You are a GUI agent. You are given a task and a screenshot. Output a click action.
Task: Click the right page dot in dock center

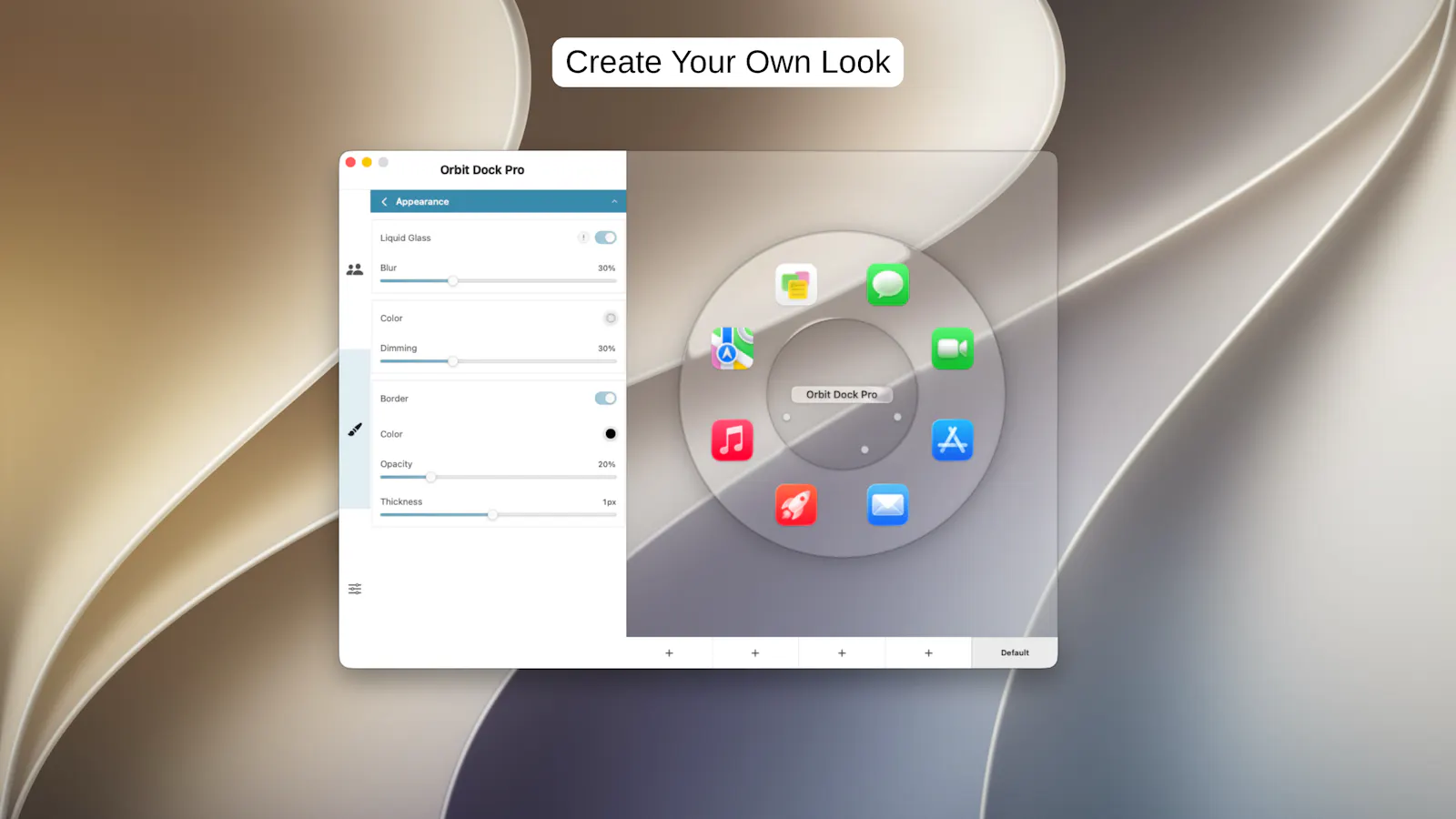[897, 417]
